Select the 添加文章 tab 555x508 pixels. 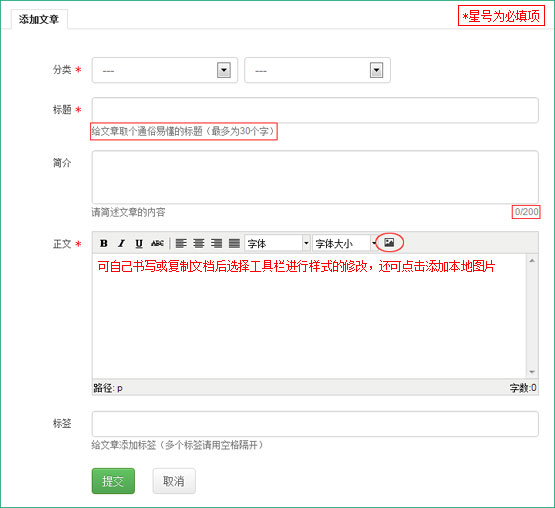click(39, 19)
